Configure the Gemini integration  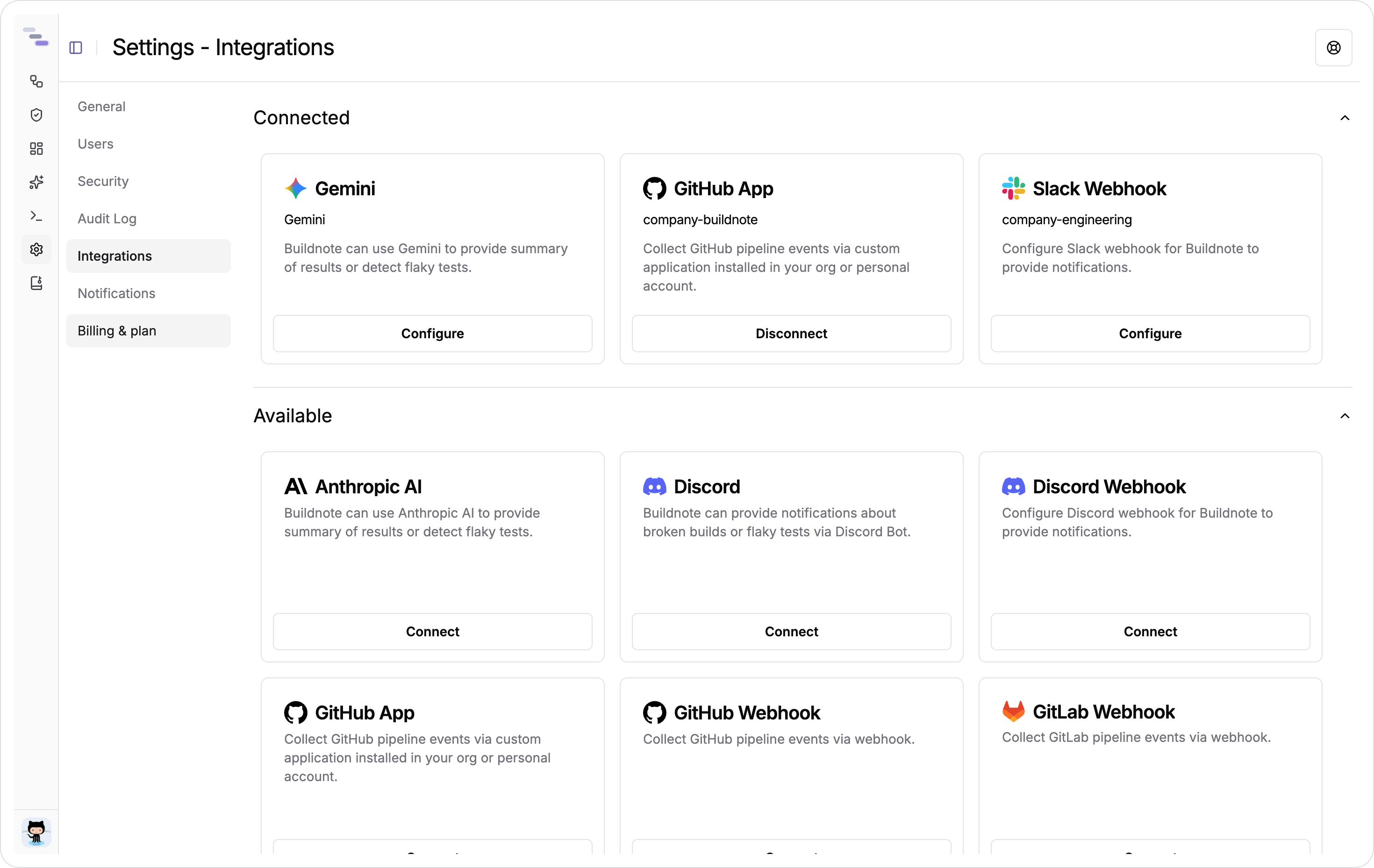point(432,334)
